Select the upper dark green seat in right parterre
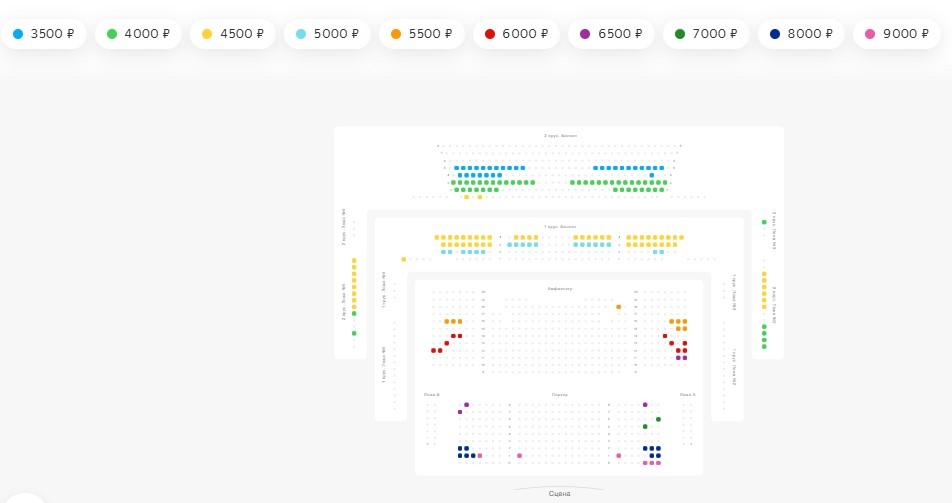 (658, 419)
